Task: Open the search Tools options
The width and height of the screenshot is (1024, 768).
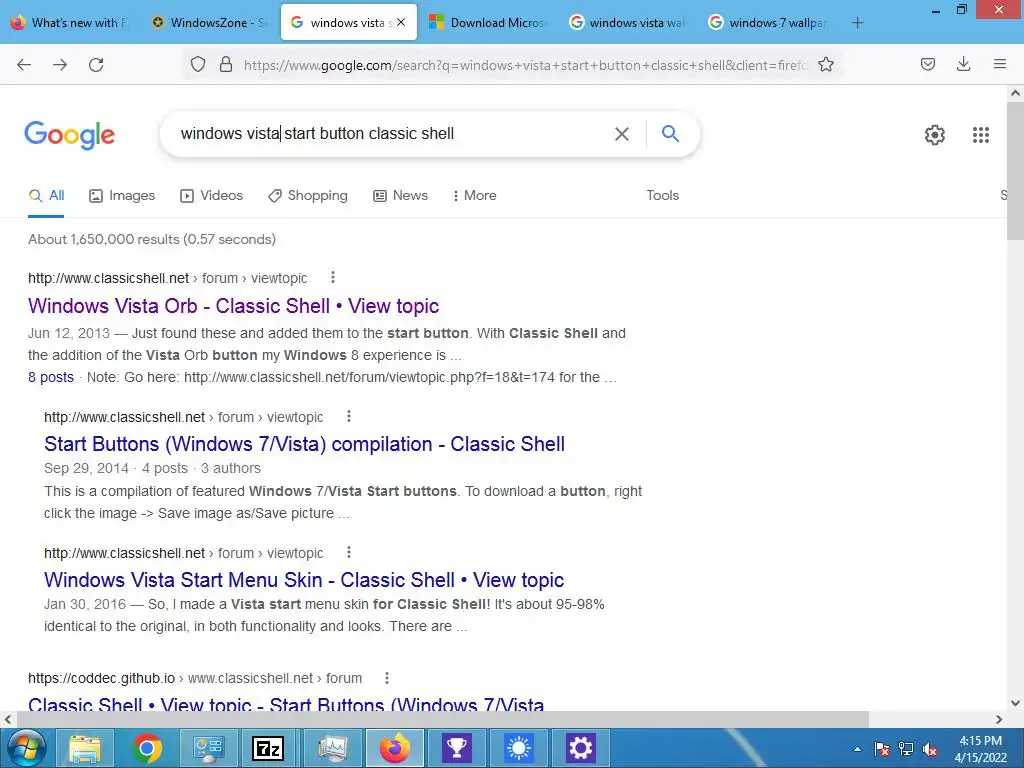Action: tap(662, 195)
